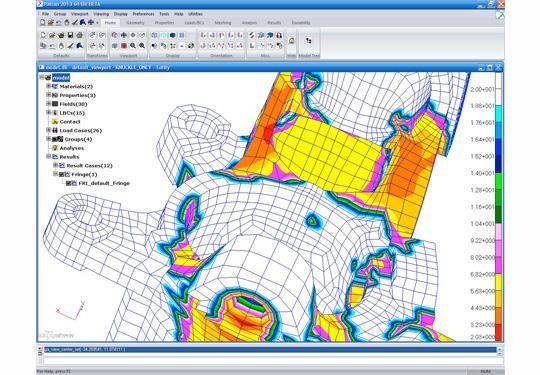Click the Properties icon in the model tree

(55, 95)
